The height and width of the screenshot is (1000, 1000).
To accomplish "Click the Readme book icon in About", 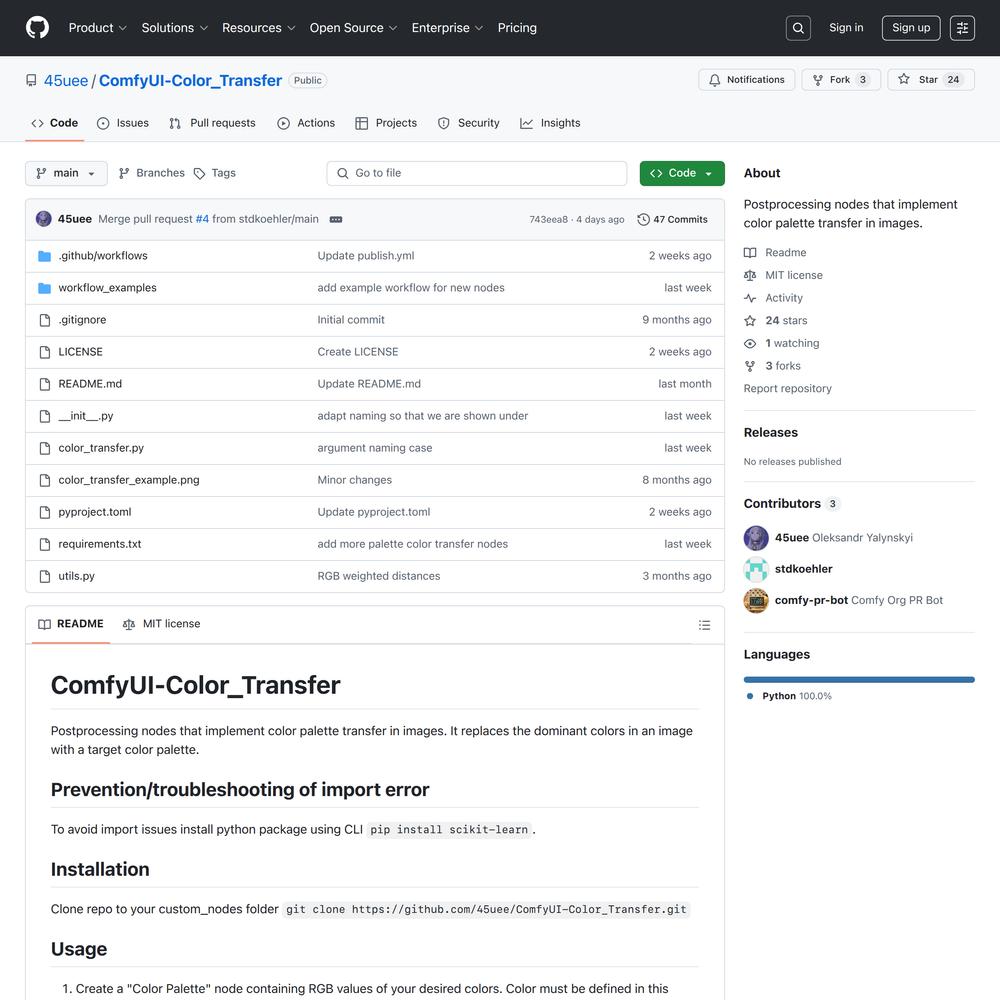I will pos(750,253).
